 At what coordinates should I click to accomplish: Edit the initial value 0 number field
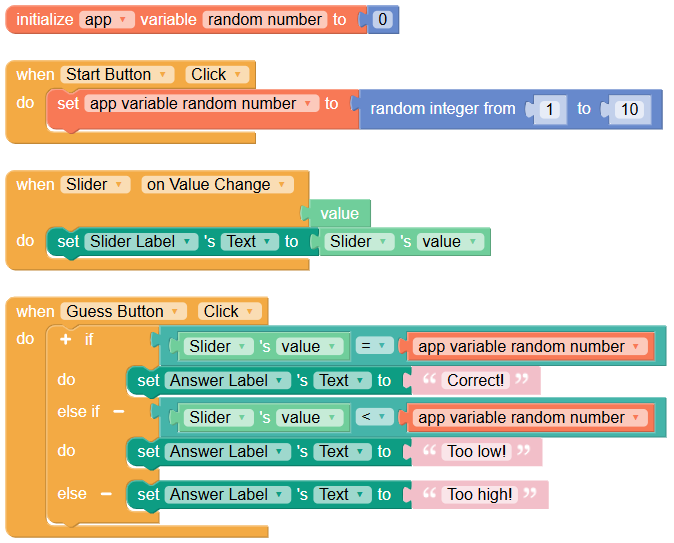coord(383,20)
